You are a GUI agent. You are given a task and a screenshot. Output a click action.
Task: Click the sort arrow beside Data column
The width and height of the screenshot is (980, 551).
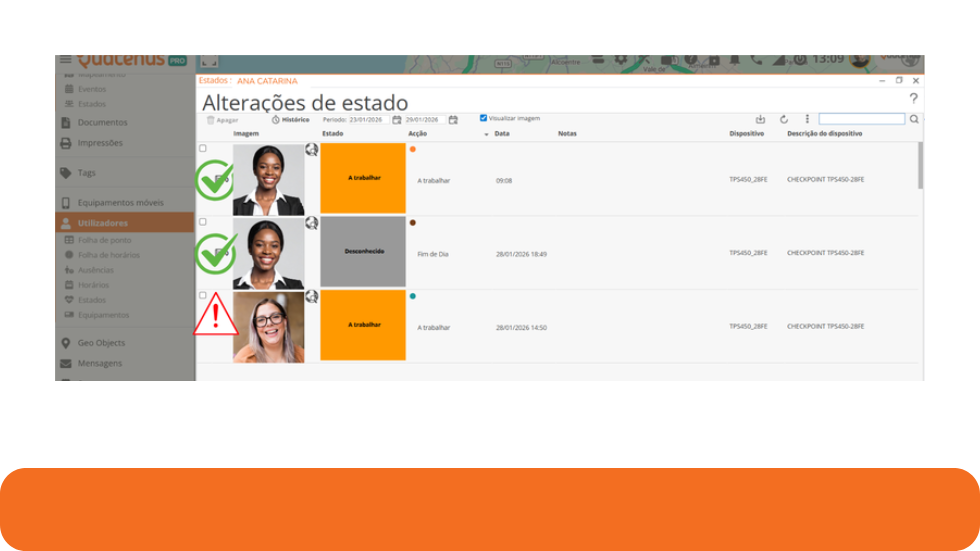(487, 134)
